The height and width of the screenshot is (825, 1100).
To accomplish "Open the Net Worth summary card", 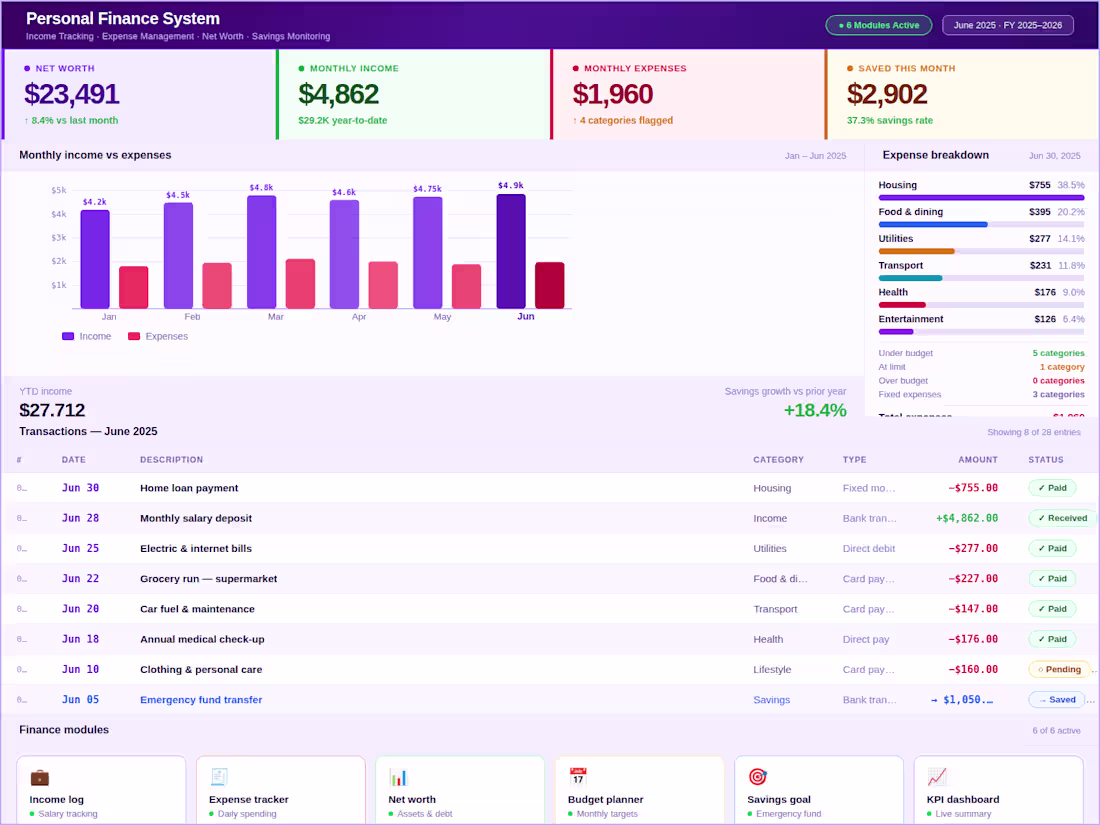I will click(140, 94).
